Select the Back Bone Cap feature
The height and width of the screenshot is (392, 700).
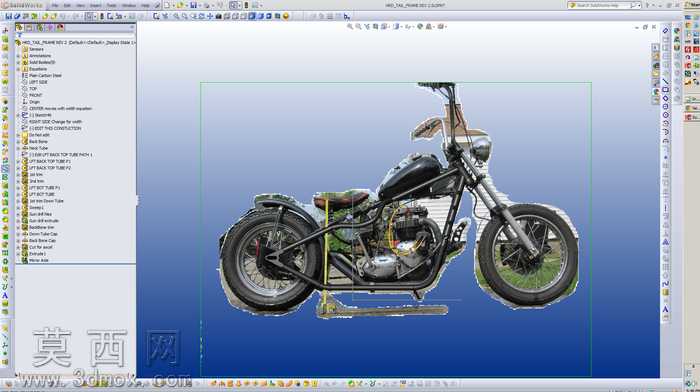coord(42,241)
